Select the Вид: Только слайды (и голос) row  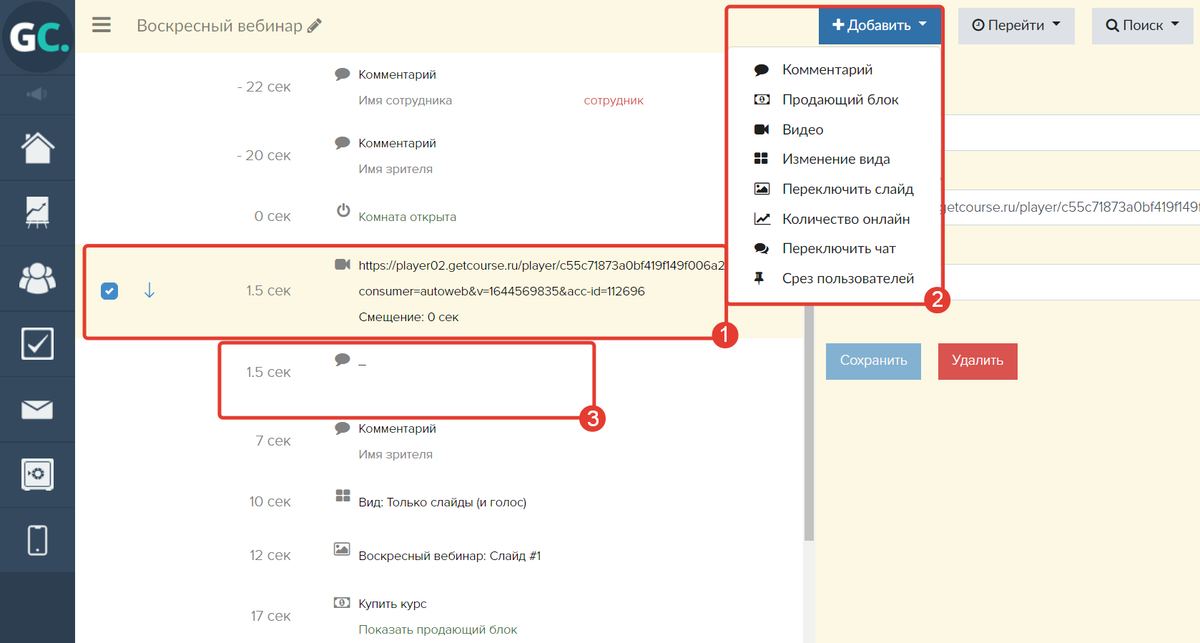(440, 502)
